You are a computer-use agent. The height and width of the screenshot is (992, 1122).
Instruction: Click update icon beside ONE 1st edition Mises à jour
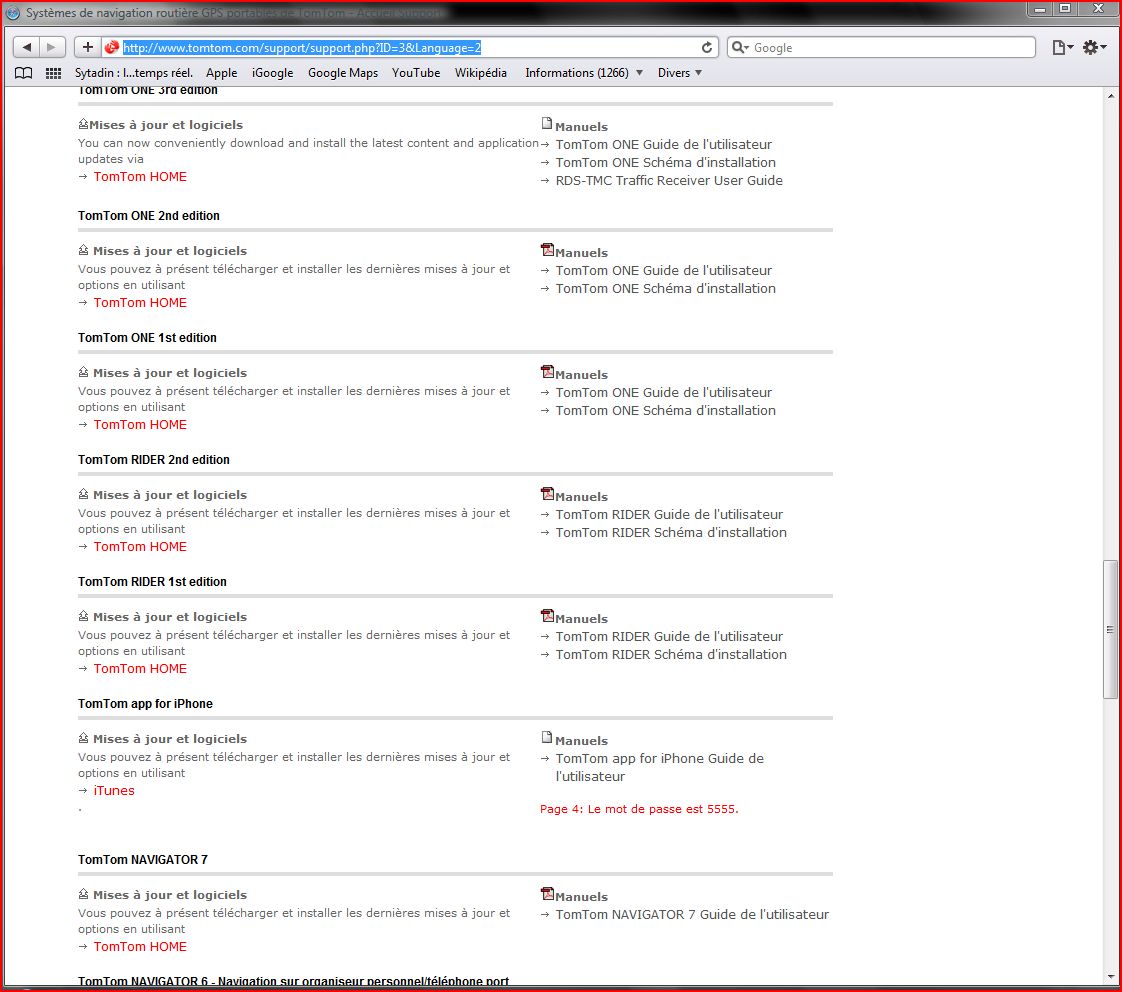click(84, 372)
